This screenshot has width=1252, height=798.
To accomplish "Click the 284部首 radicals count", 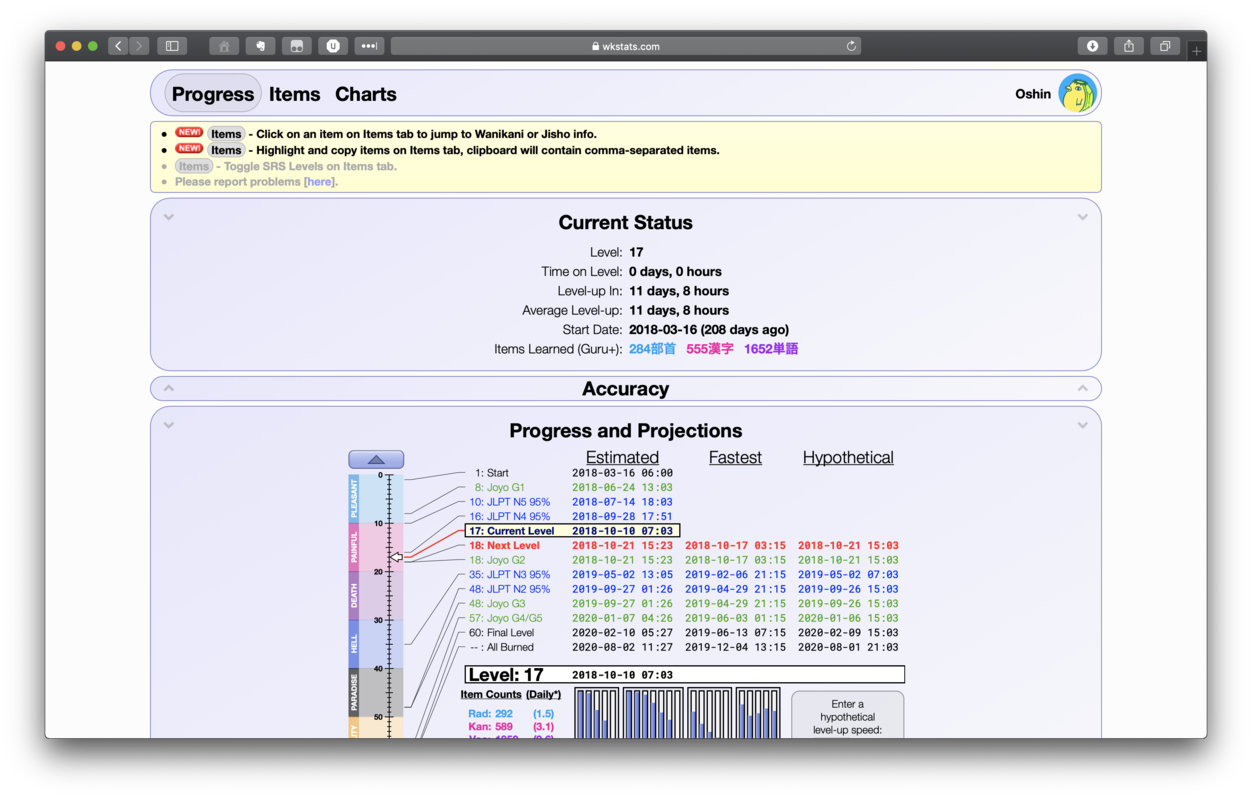I will [652, 349].
